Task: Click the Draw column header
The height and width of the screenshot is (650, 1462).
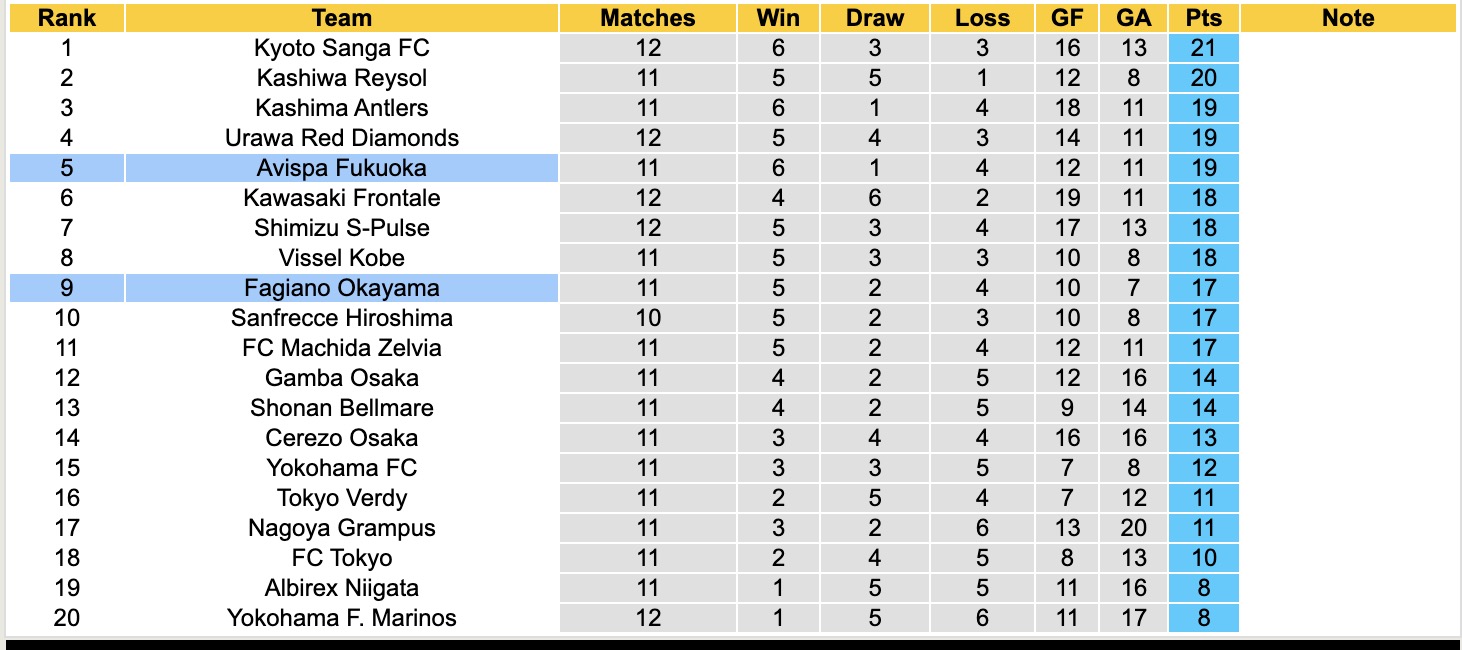Action: point(874,18)
